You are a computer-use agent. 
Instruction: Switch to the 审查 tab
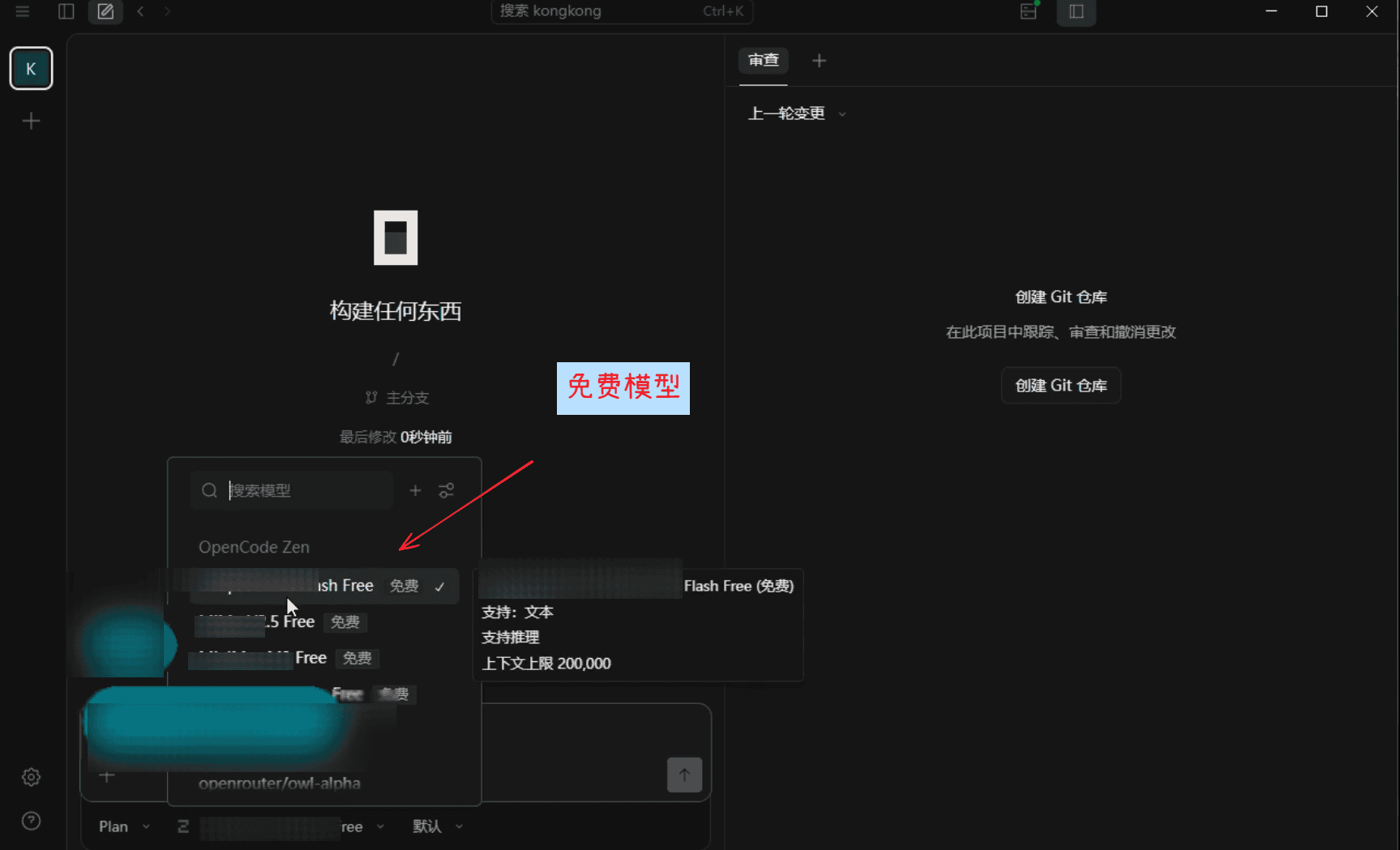click(x=764, y=61)
